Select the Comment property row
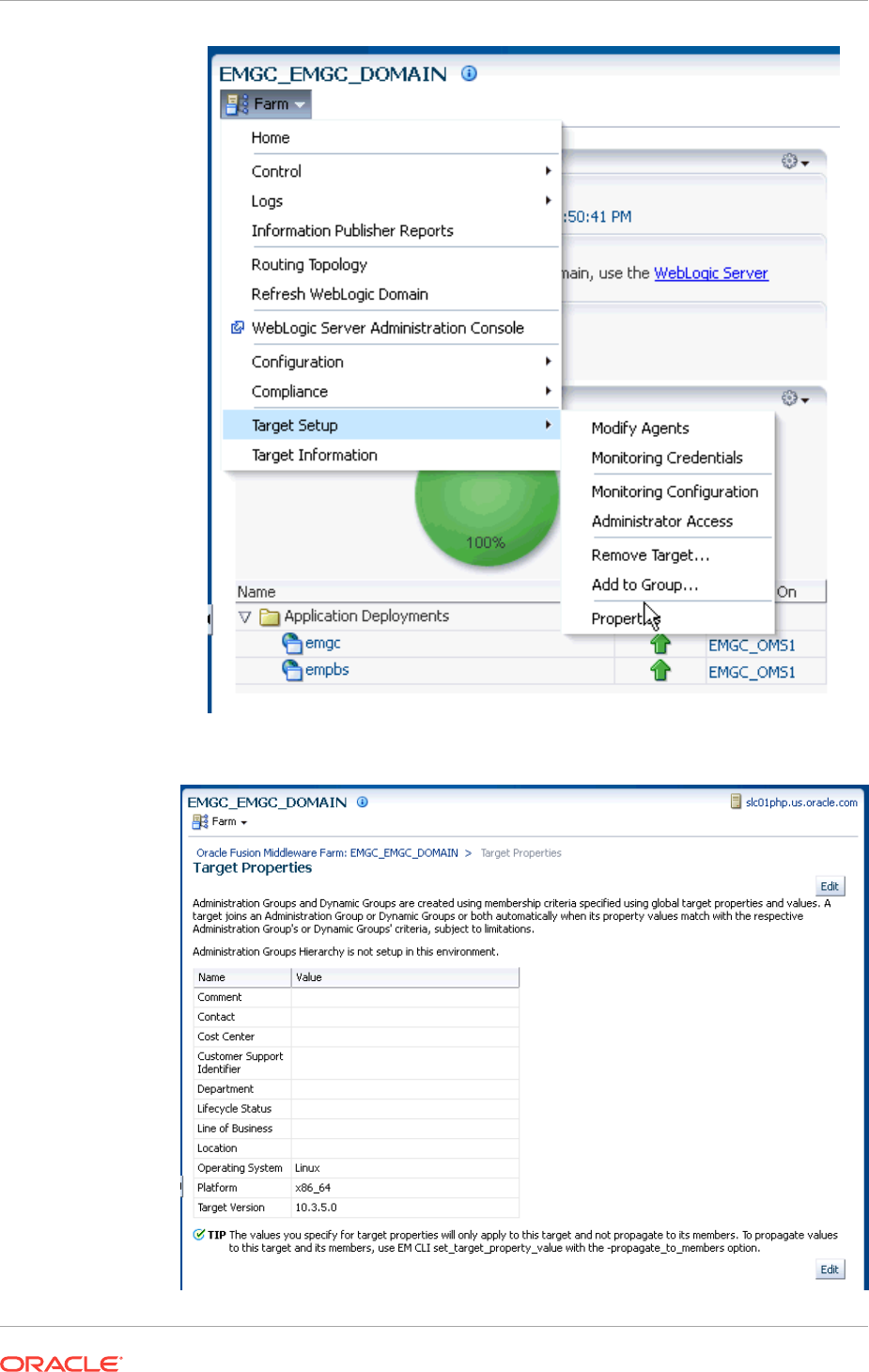Viewport: 869px width, 1372px height. (x=356, y=997)
